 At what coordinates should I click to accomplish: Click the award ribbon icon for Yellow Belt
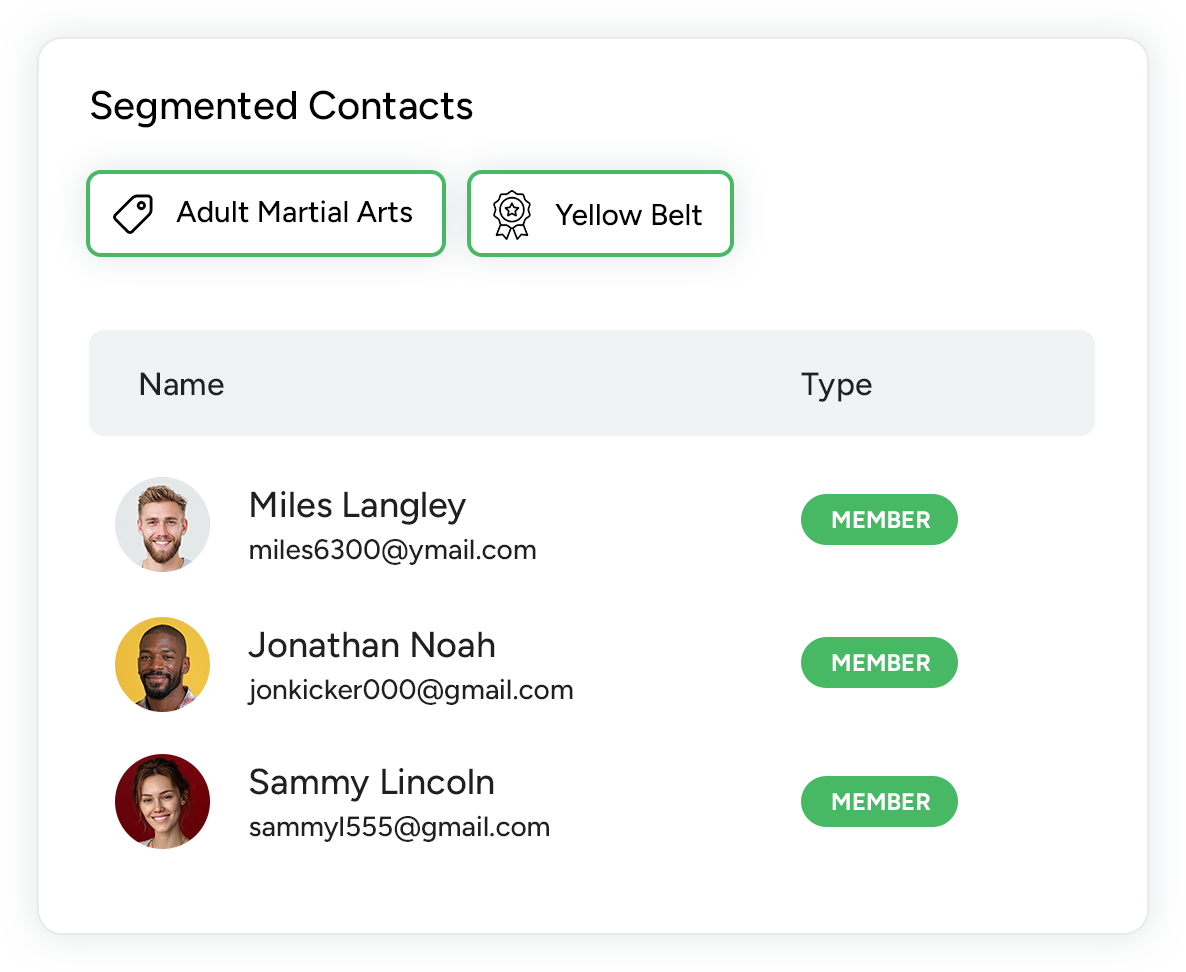point(512,214)
